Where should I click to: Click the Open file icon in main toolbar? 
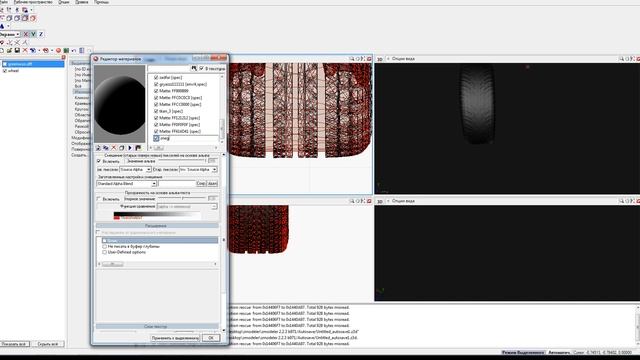(9, 51)
